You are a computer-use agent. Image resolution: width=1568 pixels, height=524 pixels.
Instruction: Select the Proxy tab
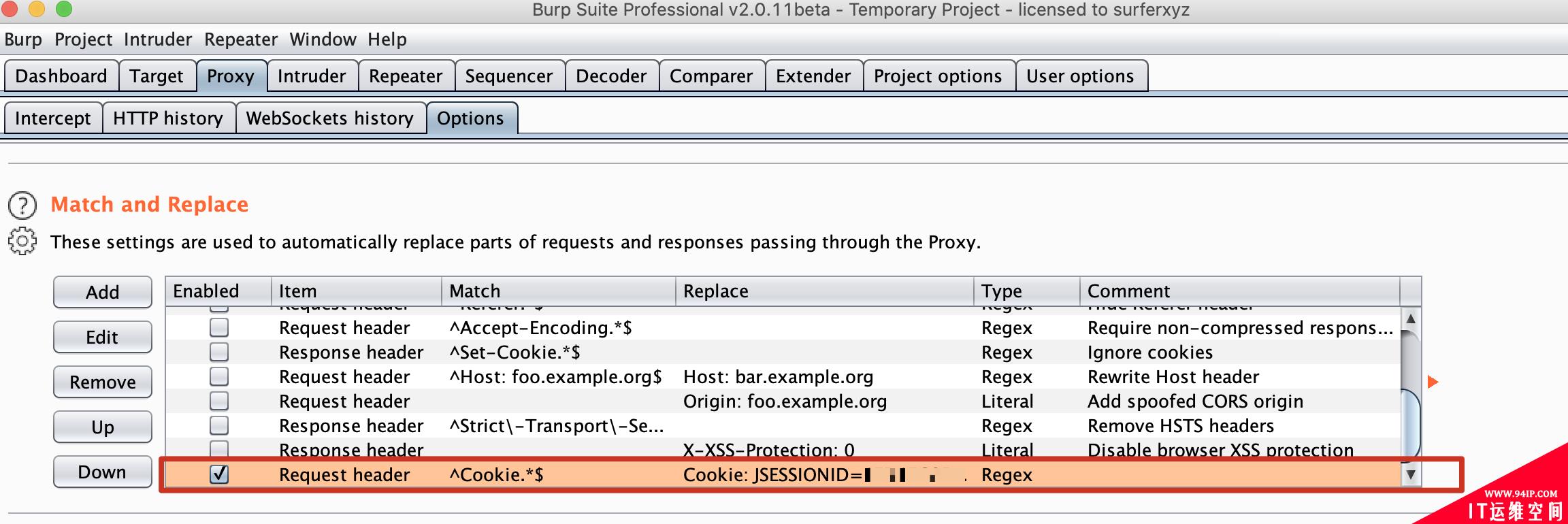point(231,76)
